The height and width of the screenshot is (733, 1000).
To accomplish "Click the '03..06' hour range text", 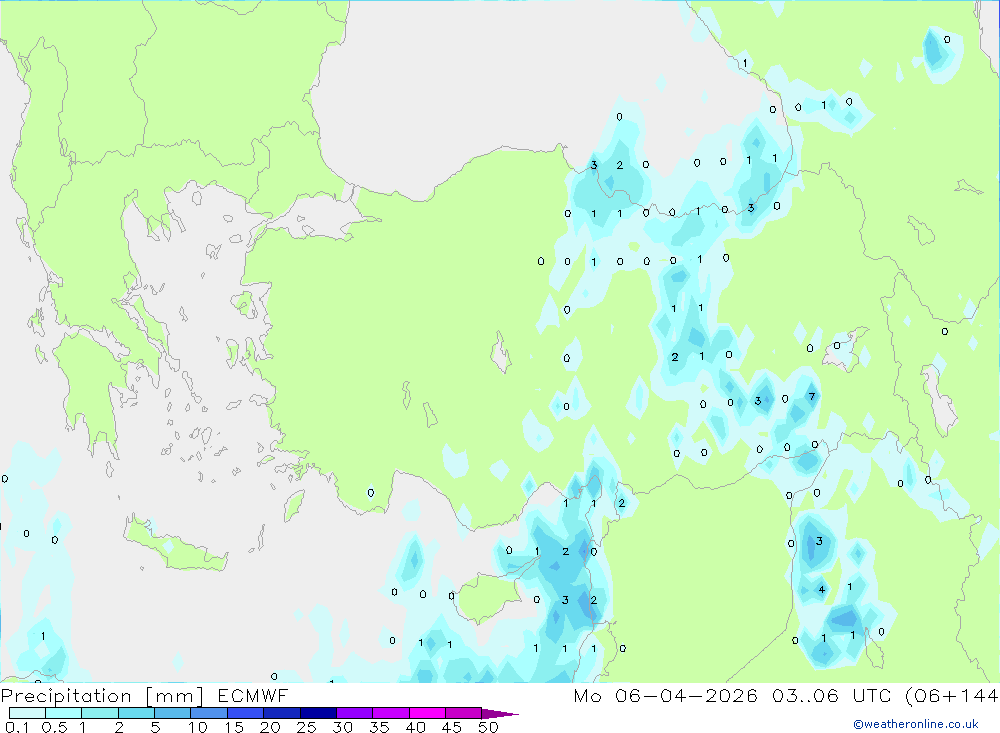I will pos(805,696).
